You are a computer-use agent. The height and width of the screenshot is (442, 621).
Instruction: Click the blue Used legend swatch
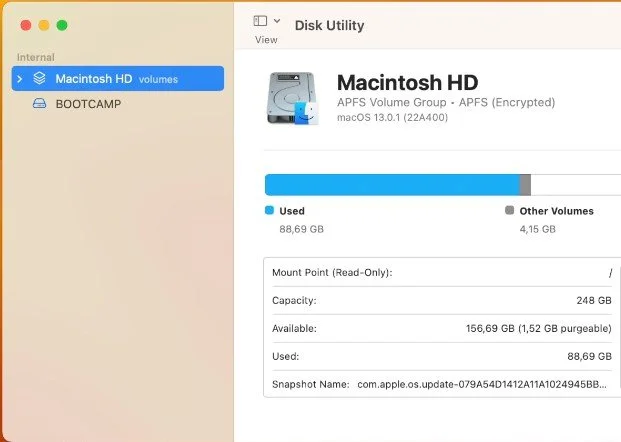[269, 210]
